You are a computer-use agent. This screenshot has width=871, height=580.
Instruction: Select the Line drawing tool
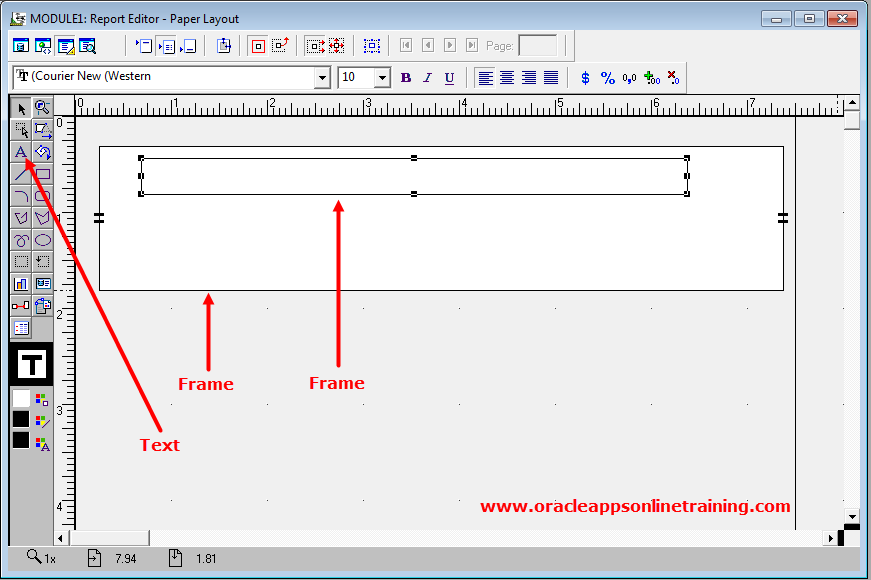pyautogui.click(x=20, y=174)
